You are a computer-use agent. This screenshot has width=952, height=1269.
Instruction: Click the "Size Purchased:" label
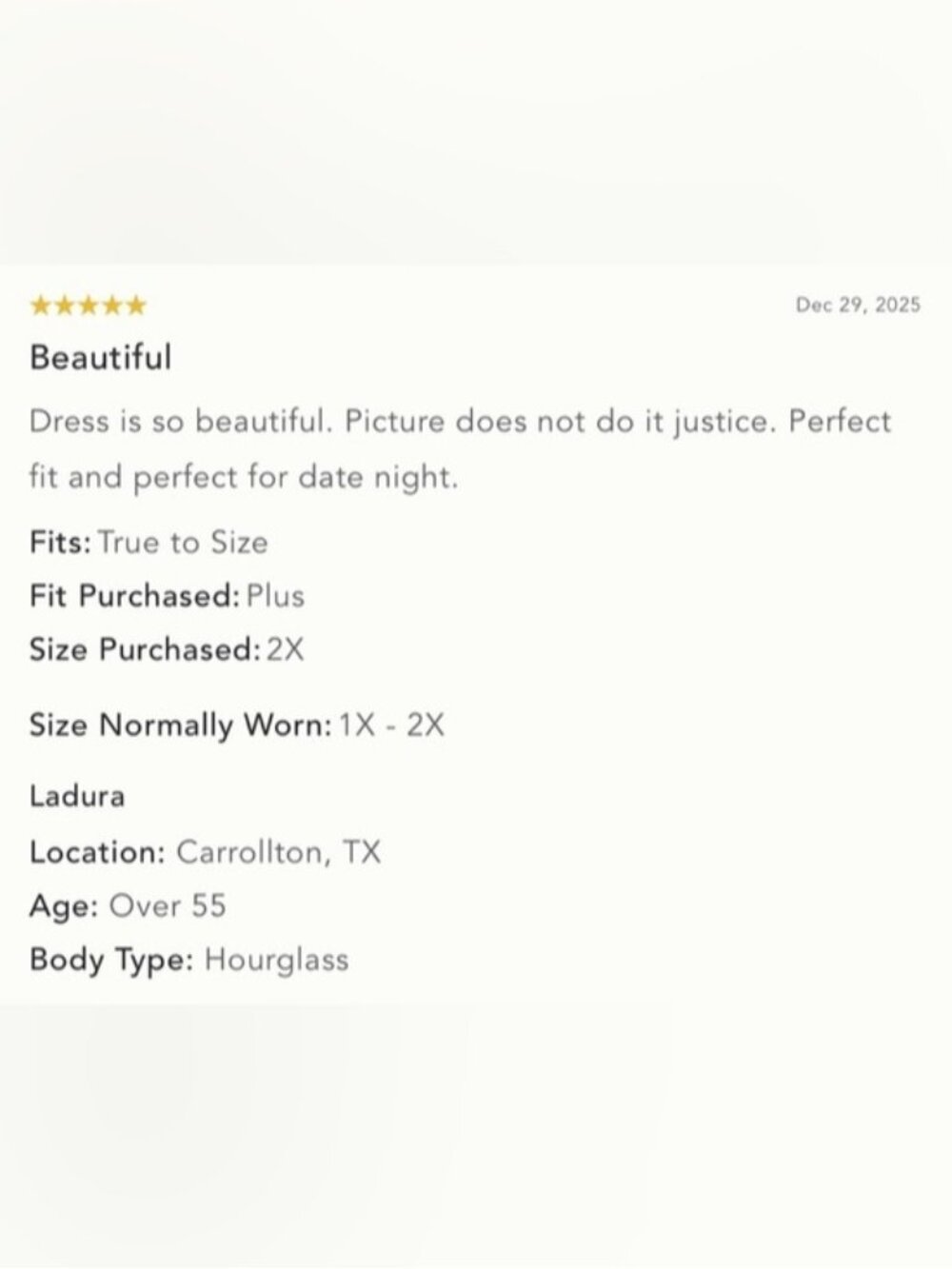pos(145,649)
